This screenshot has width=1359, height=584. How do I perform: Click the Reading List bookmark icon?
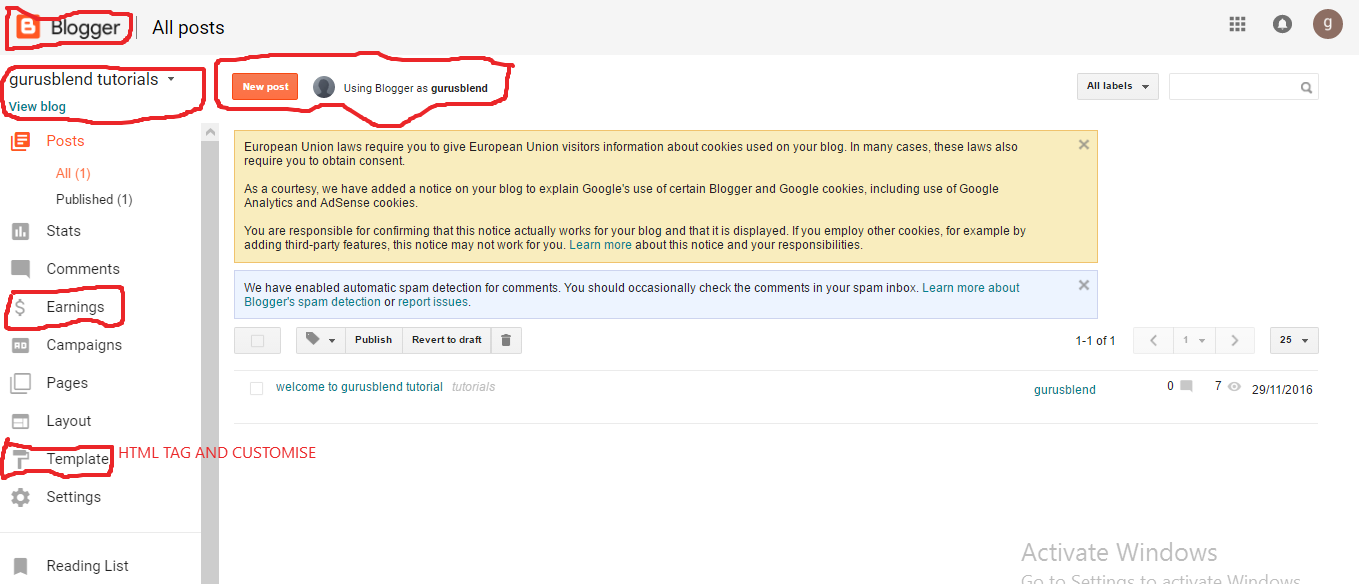click(20, 566)
